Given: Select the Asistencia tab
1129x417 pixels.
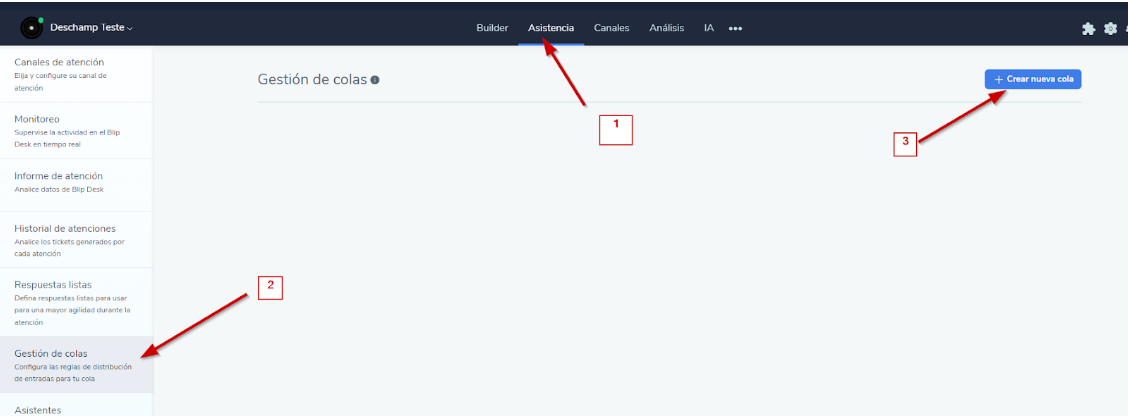Looking at the screenshot, I should [551, 28].
